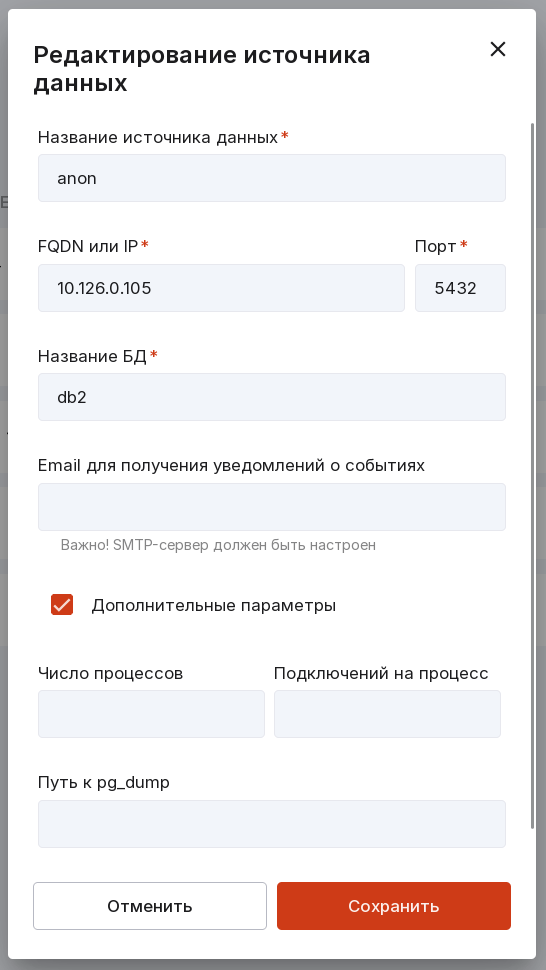Click the Порт field showing 5432
Image resolution: width=546 pixels, height=970 pixels.
461,288
